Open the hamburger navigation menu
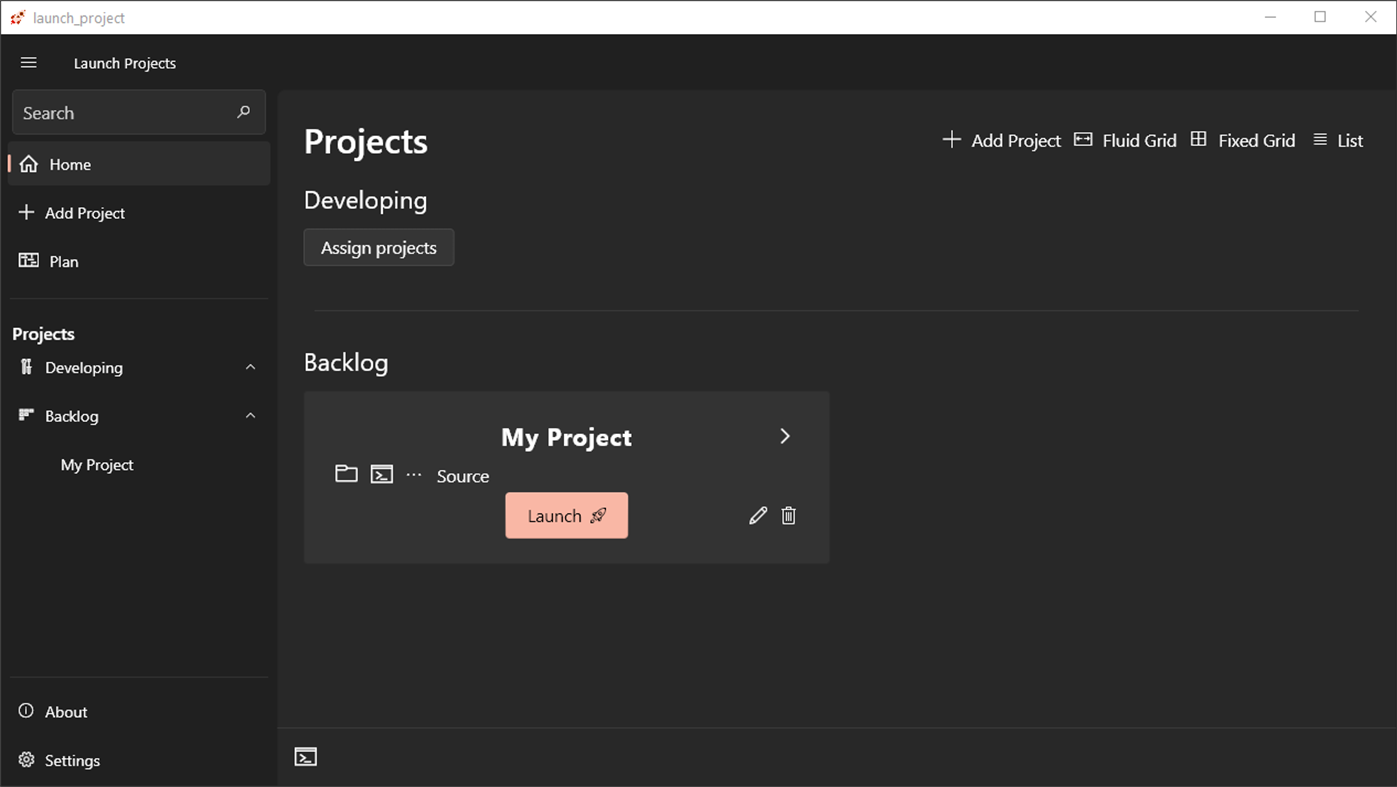 [29, 63]
